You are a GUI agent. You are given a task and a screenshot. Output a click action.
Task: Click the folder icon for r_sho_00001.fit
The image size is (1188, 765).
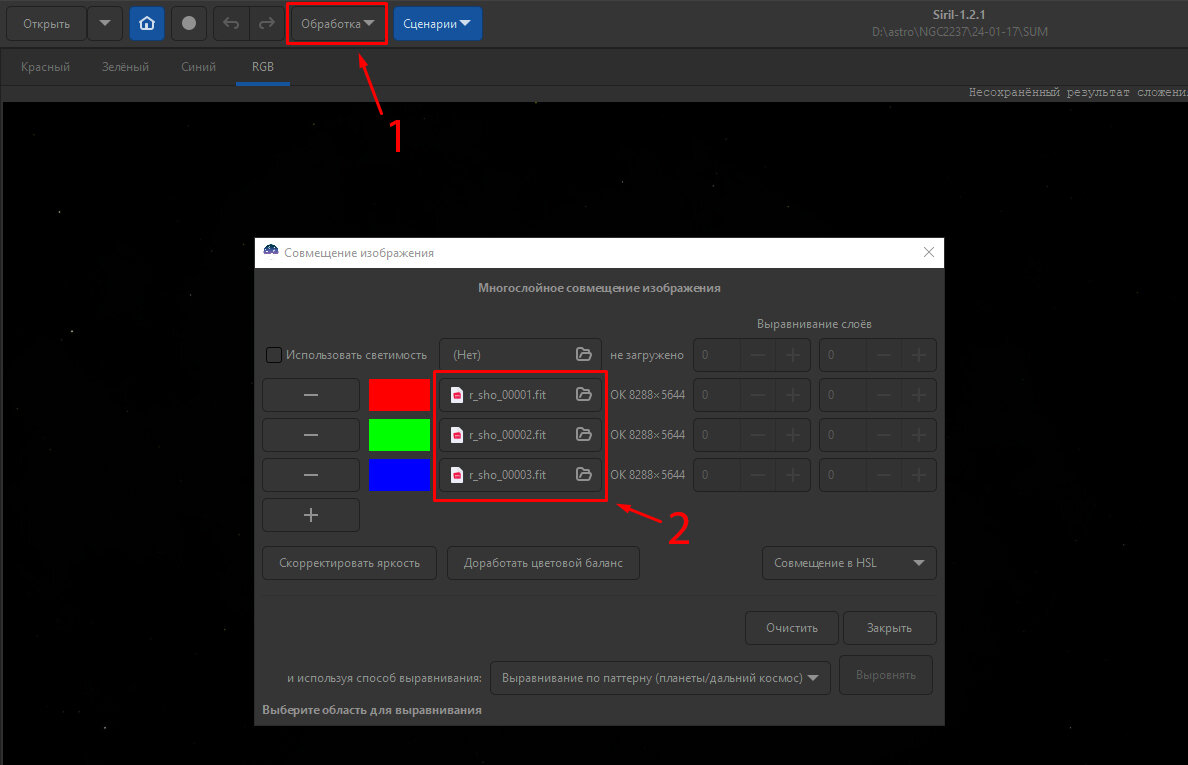click(x=583, y=395)
